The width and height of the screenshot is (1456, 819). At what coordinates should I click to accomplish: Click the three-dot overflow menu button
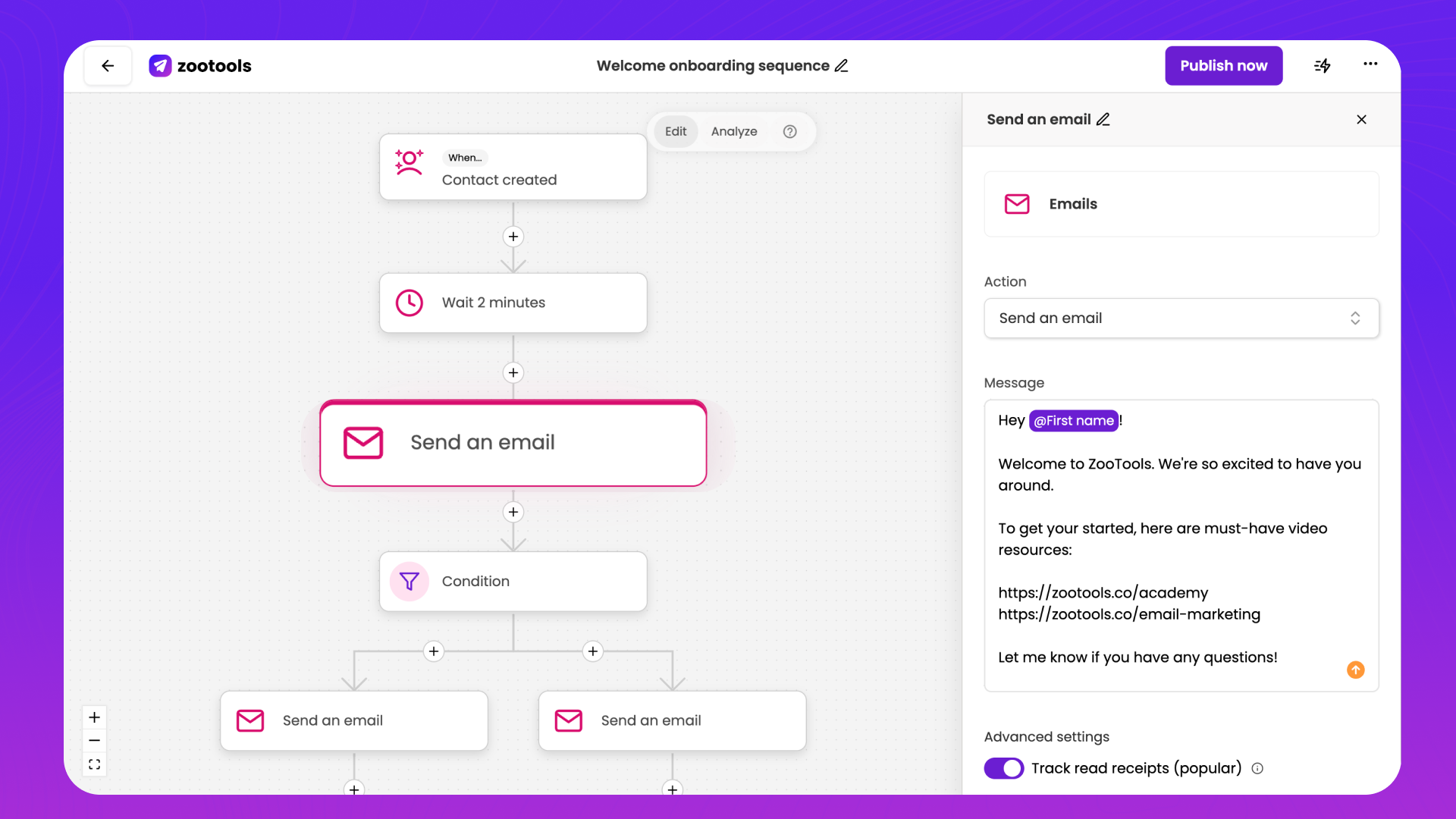click(1370, 65)
